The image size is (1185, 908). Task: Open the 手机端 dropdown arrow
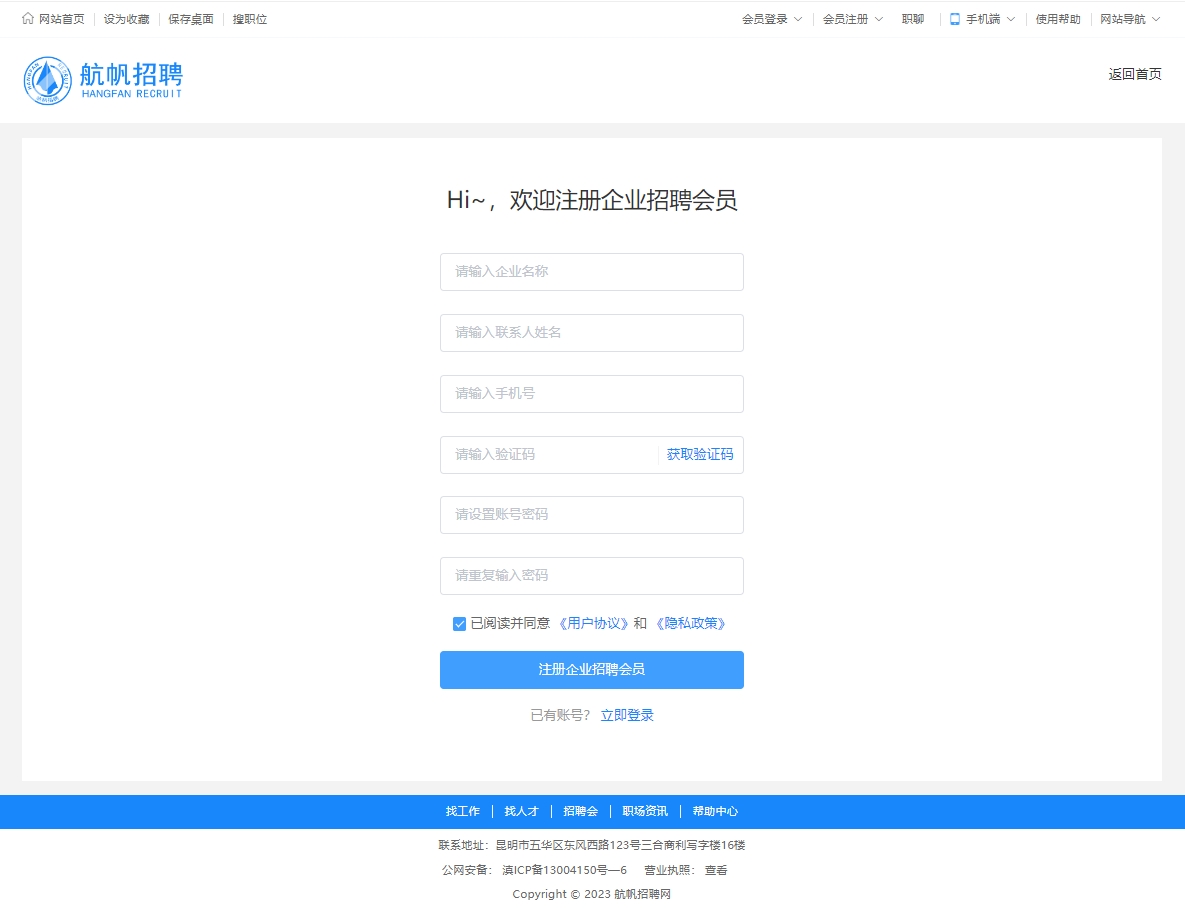(1010, 19)
